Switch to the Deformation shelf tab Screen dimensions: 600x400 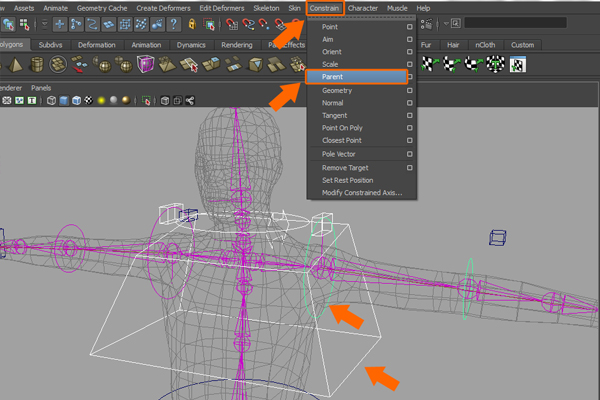point(96,45)
